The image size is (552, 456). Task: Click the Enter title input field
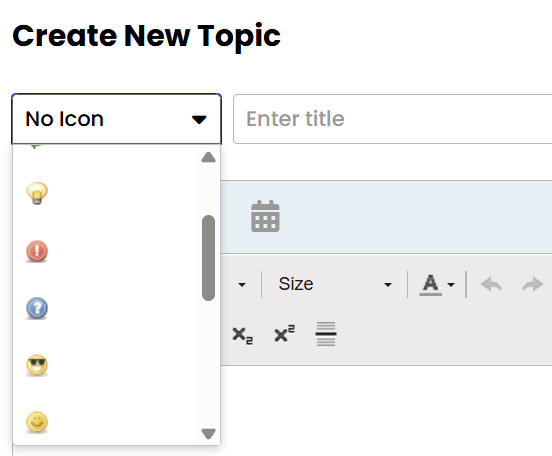(x=393, y=119)
